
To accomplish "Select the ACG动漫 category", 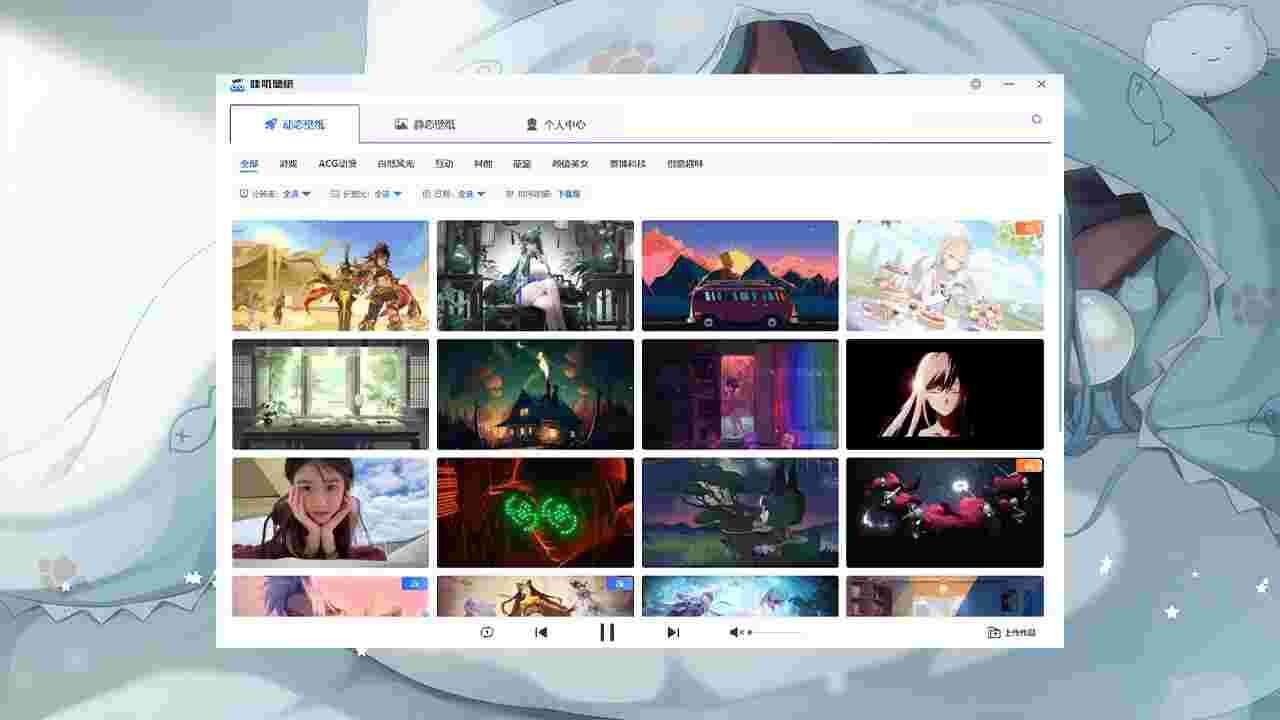I will [337, 164].
